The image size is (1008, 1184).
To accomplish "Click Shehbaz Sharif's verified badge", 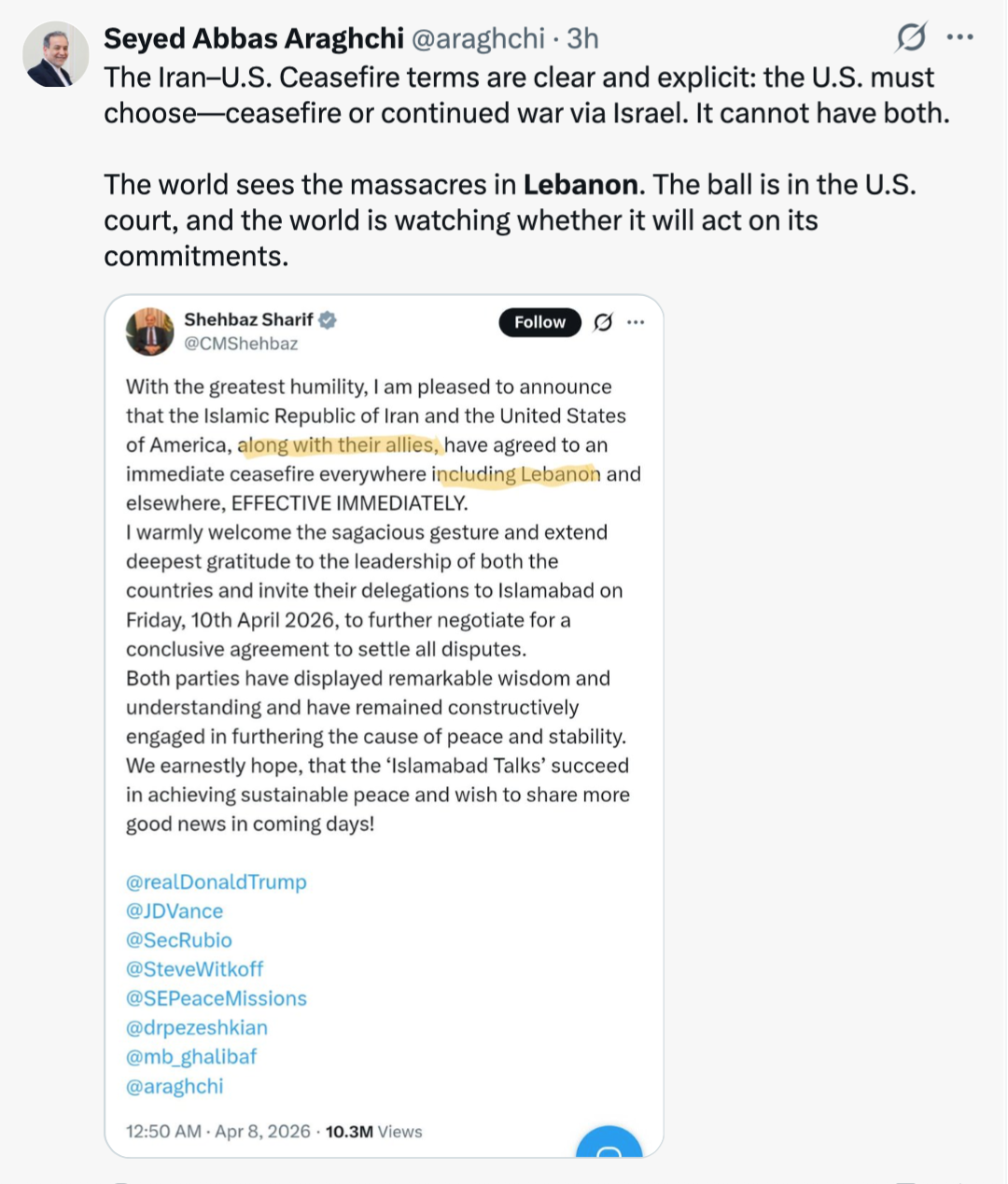I will (x=328, y=320).
